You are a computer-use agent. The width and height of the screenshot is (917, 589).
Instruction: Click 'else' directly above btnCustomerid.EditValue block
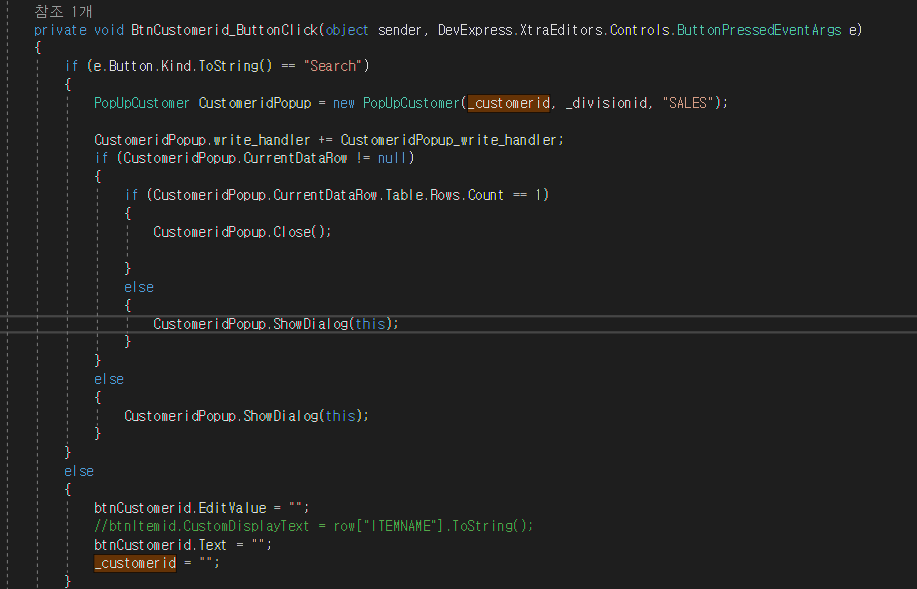(x=79, y=471)
